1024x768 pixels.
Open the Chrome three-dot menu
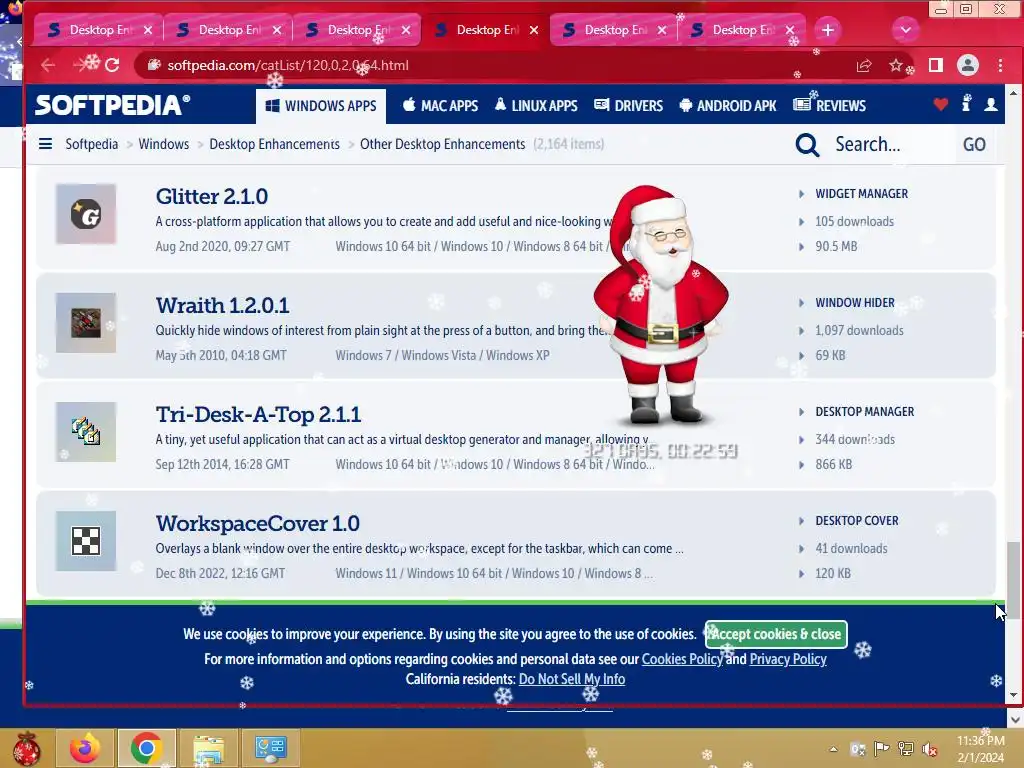1000,65
